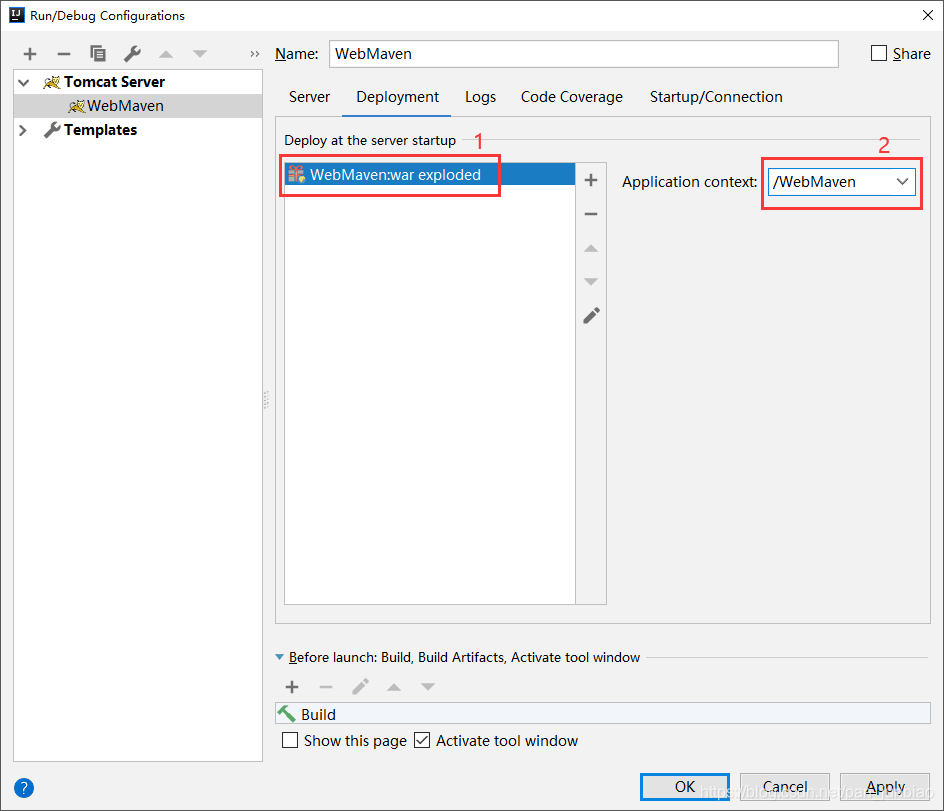Focus the Name input field
944x811 pixels.
coord(583,54)
